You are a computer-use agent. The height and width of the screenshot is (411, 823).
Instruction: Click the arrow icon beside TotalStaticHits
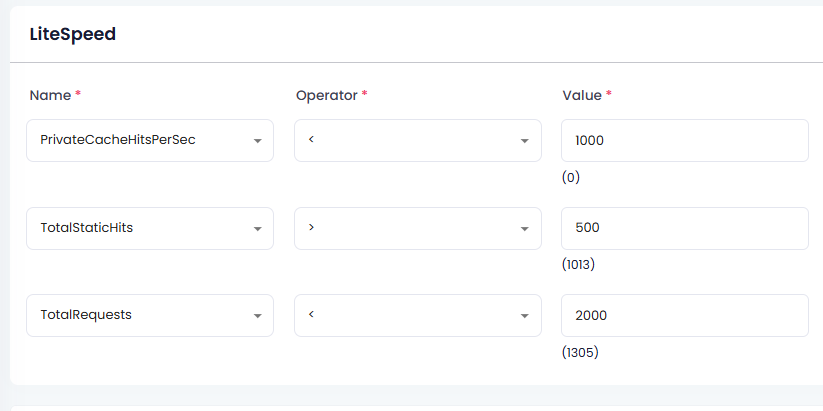click(257, 229)
